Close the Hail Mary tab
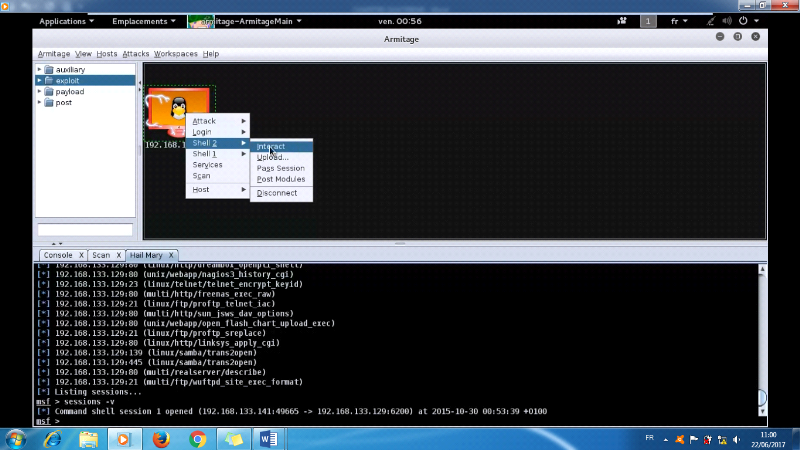This screenshot has height=450, width=800. pos(172,255)
